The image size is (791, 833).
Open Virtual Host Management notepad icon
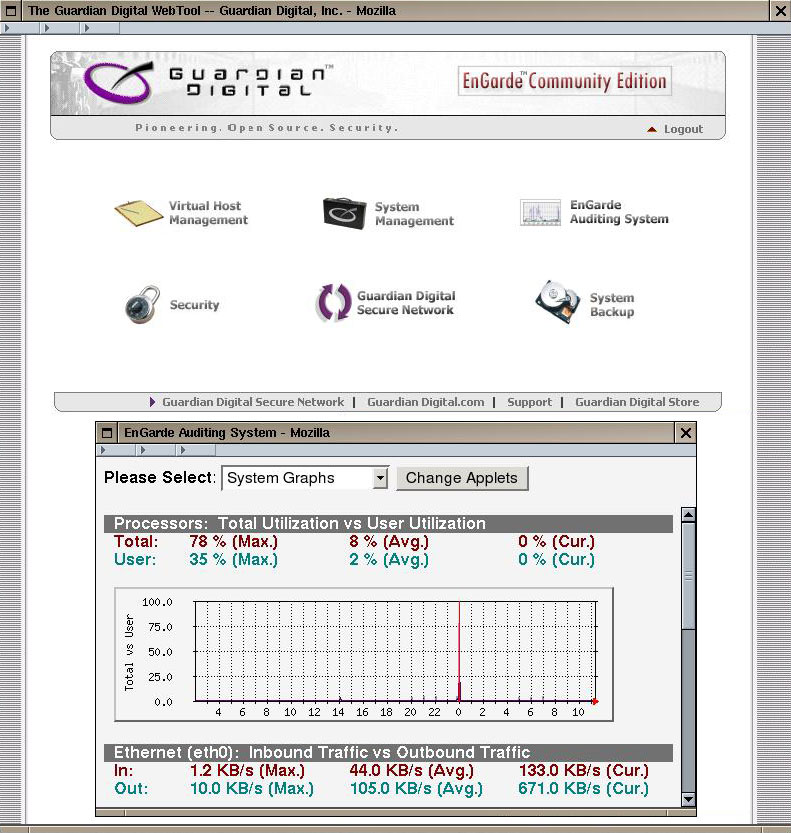coord(138,213)
